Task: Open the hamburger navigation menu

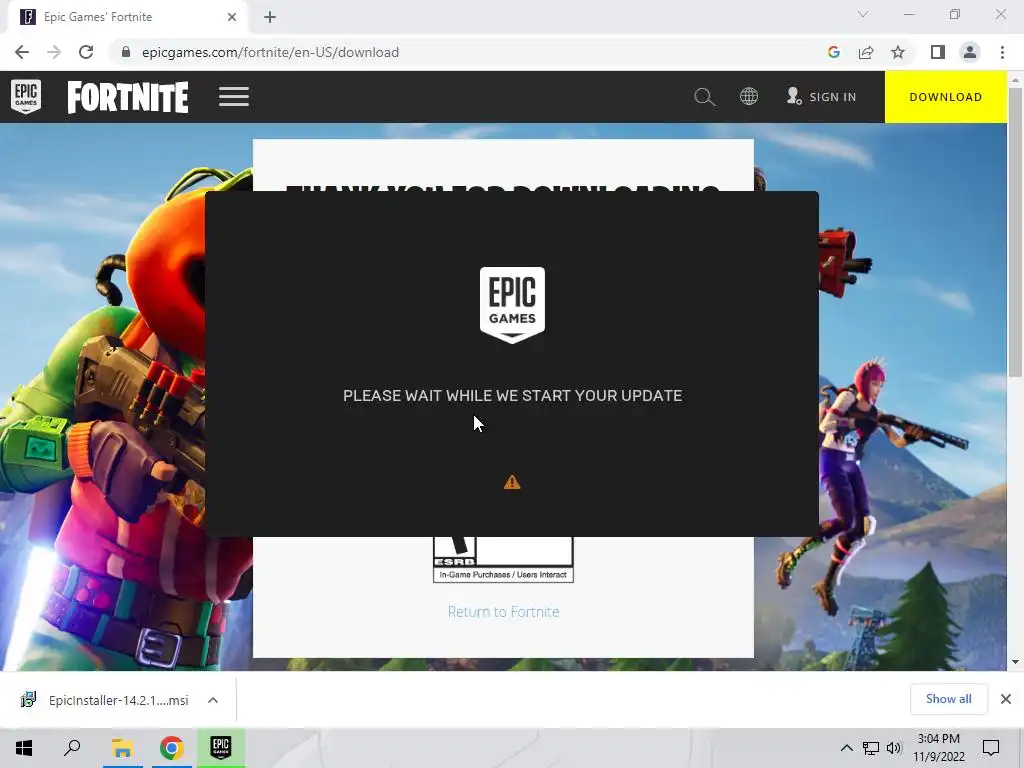Action: (234, 97)
